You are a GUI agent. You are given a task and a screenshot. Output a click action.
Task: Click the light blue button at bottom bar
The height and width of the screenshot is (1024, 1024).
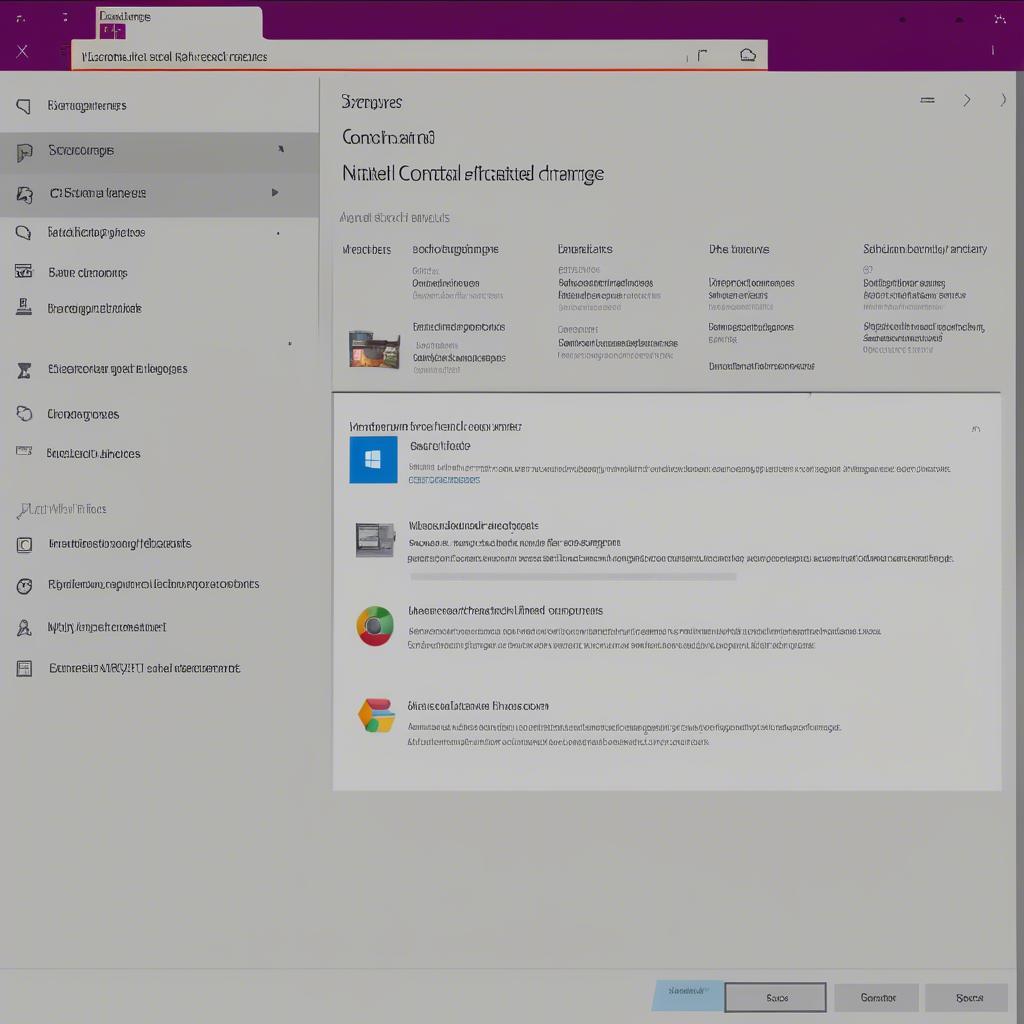coord(688,995)
